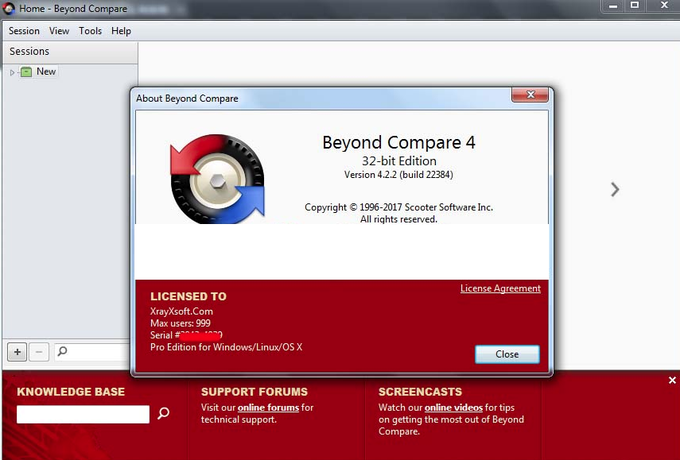Click the KNOWLEDGE BASE heading

coord(71,391)
